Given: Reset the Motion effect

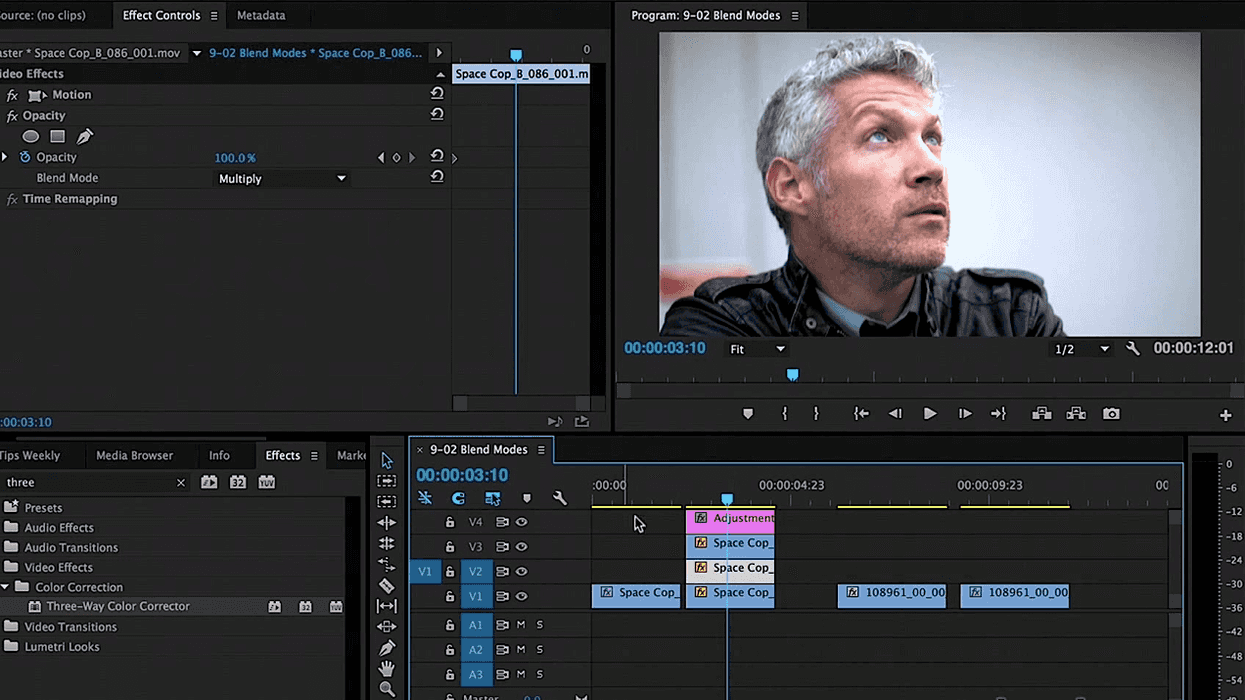Looking at the screenshot, I should pyautogui.click(x=437, y=94).
